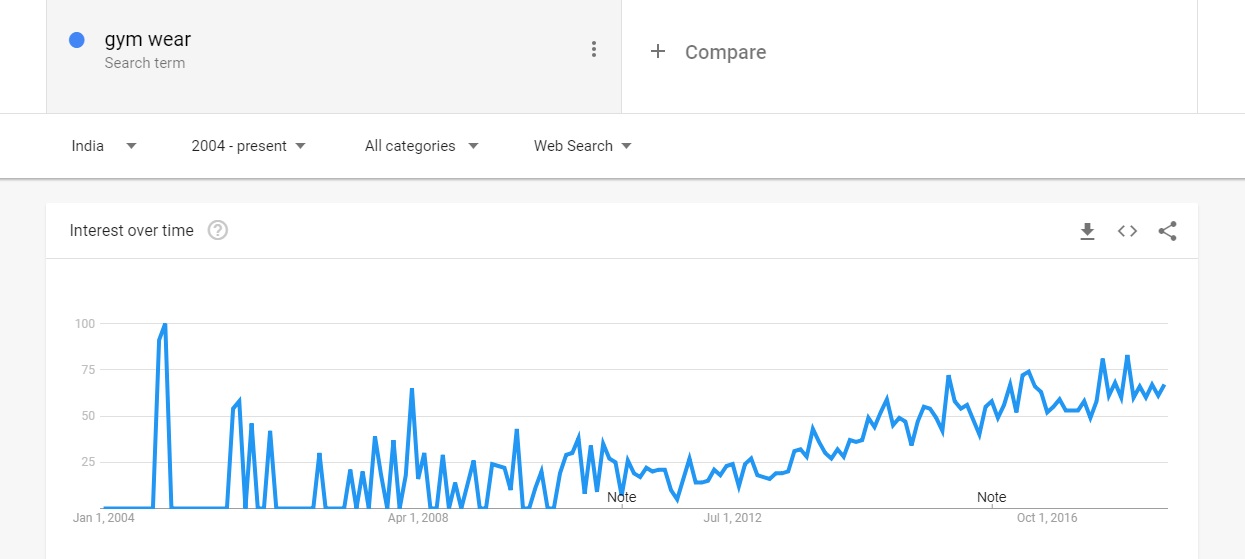
Task: Open the Interest over time help icon
Action: [218, 231]
